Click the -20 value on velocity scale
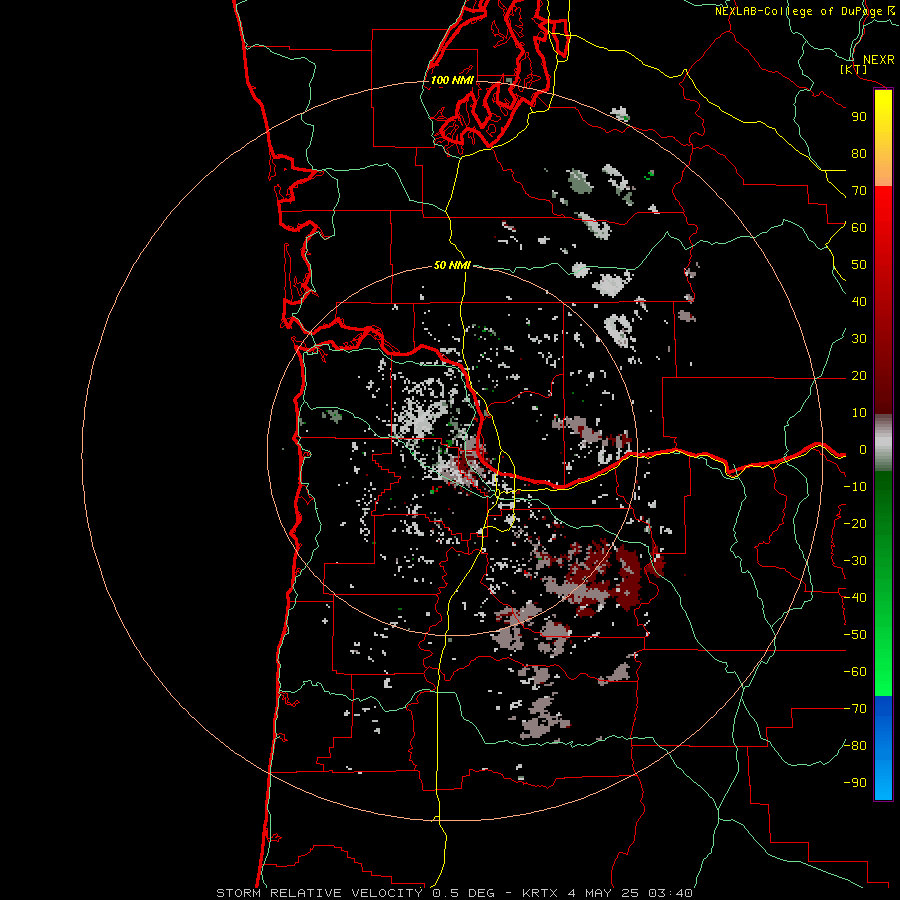This screenshot has width=900, height=900. click(x=855, y=523)
